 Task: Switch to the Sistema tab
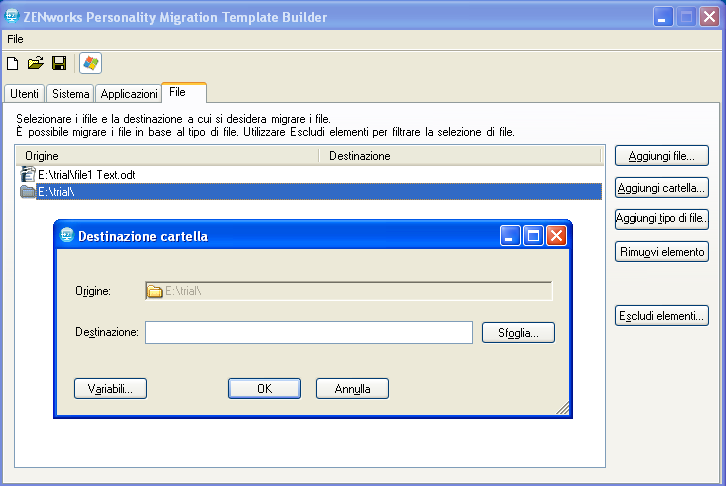coord(70,93)
